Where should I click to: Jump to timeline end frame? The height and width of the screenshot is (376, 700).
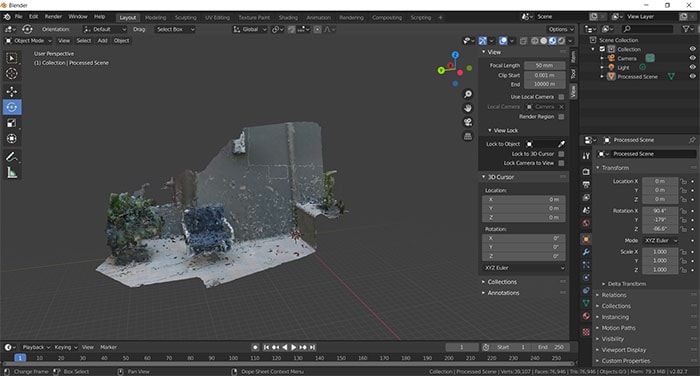pyautogui.click(x=312, y=347)
